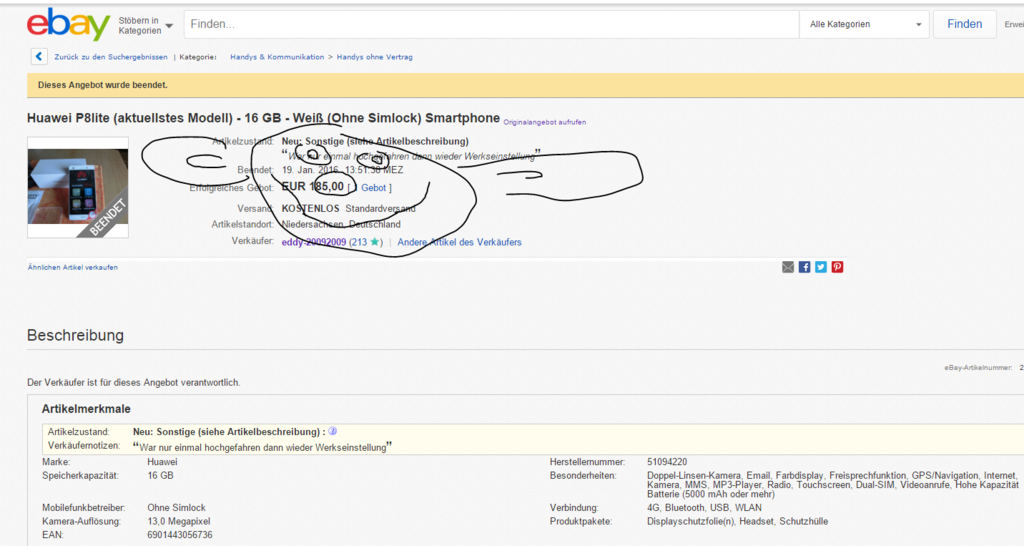Screen dimensions: 1024x546
Task: Open the Huawei phone product thumbnail
Action: (x=78, y=187)
